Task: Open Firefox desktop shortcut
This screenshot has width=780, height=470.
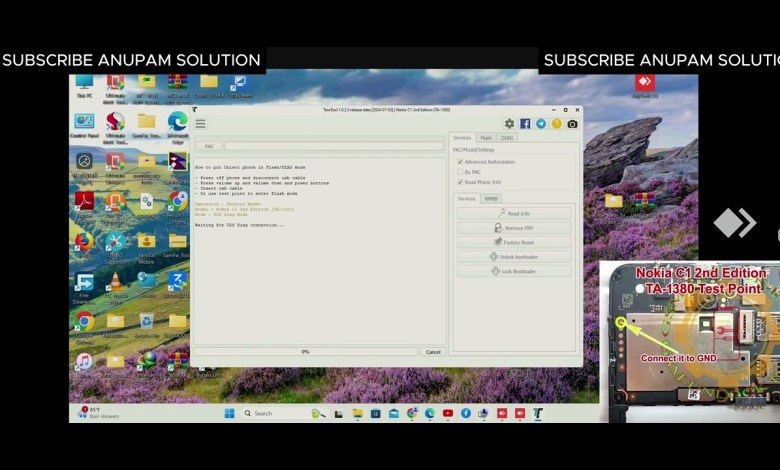Action: (x=84, y=245)
